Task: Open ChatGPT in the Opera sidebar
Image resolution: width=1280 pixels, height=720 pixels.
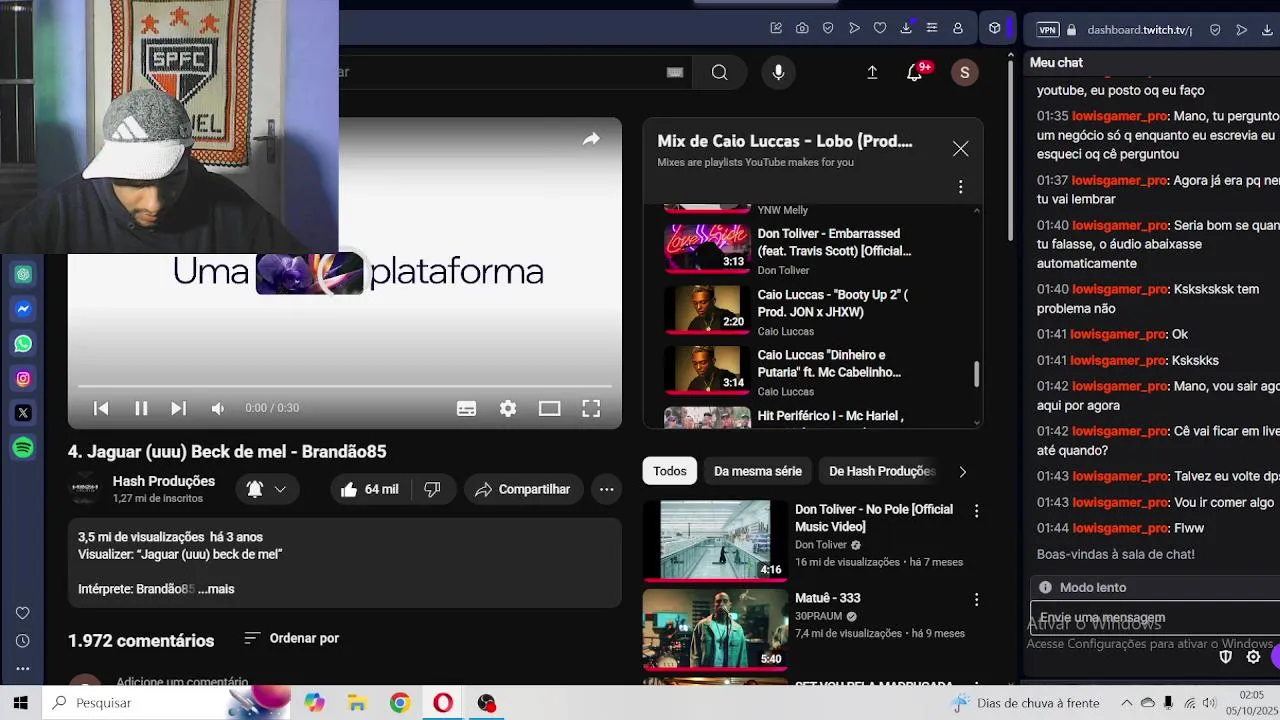Action: pos(23,274)
